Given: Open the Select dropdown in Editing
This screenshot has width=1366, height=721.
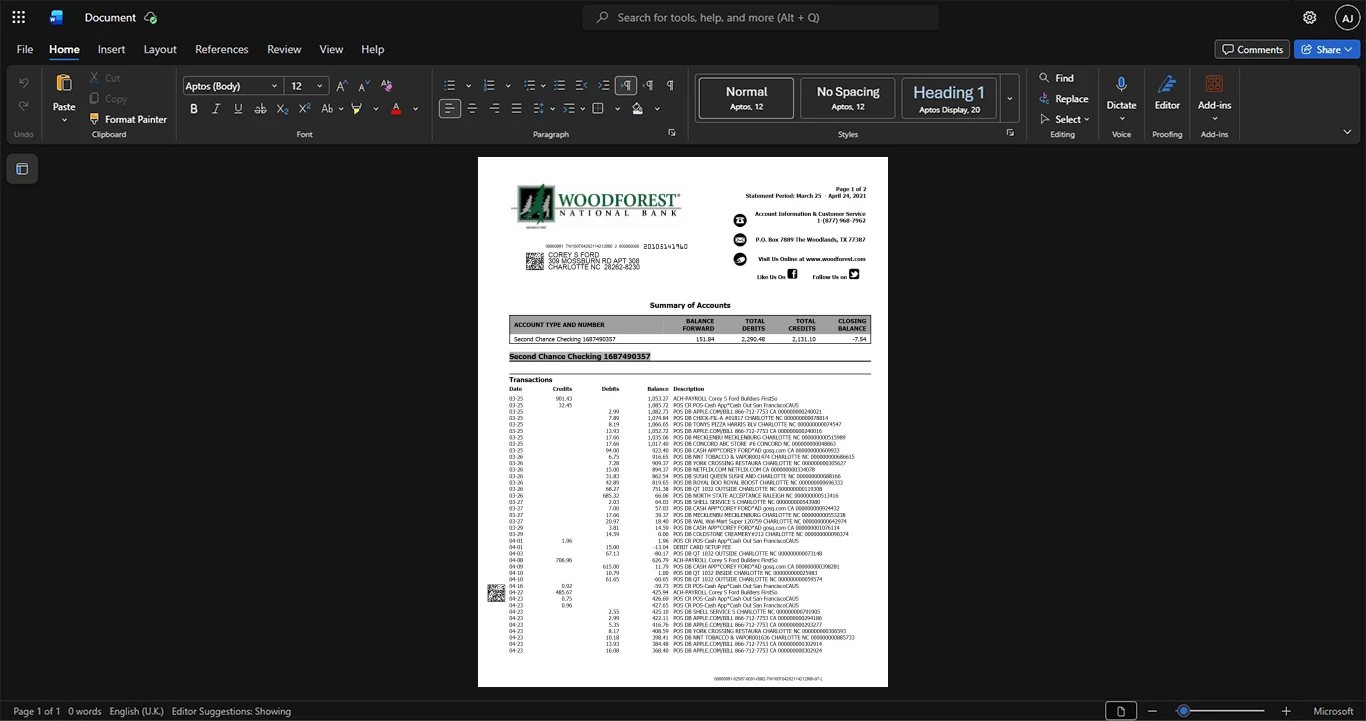Looking at the screenshot, I should pyautogui.click(x=1066, y=120).
